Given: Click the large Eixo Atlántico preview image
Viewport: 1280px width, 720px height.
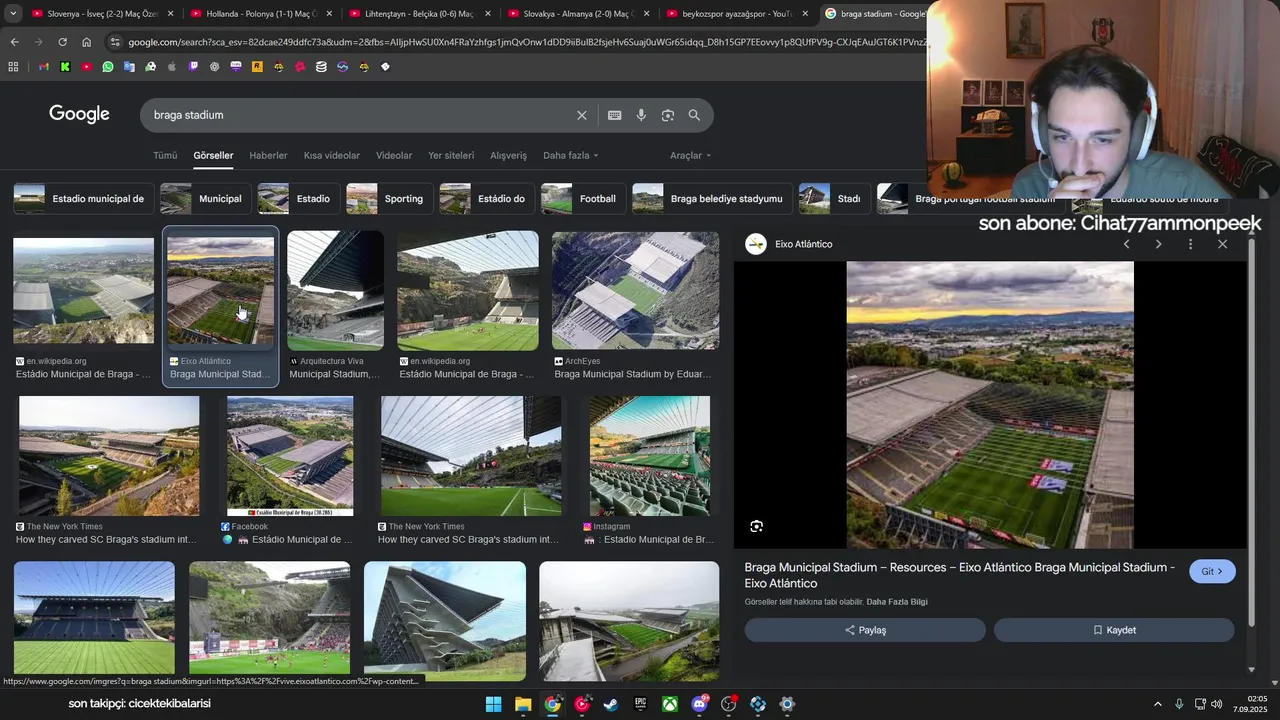Looking at the screenshot, I should pyautogui.click(x=990, y=405).
